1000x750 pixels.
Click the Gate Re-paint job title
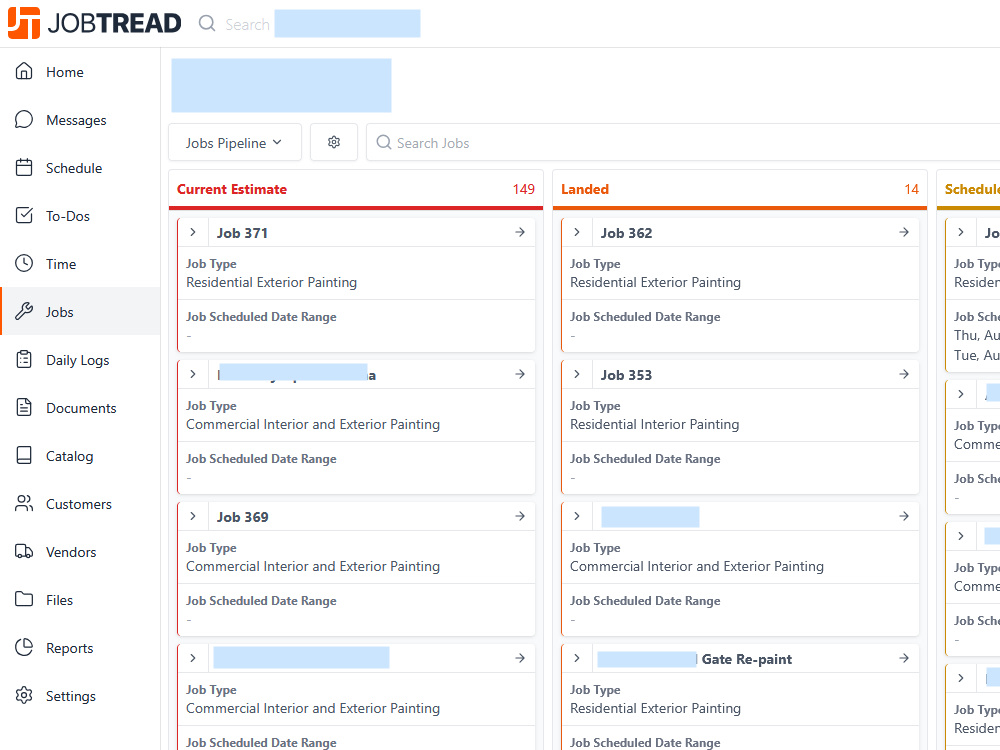(747, 659)
